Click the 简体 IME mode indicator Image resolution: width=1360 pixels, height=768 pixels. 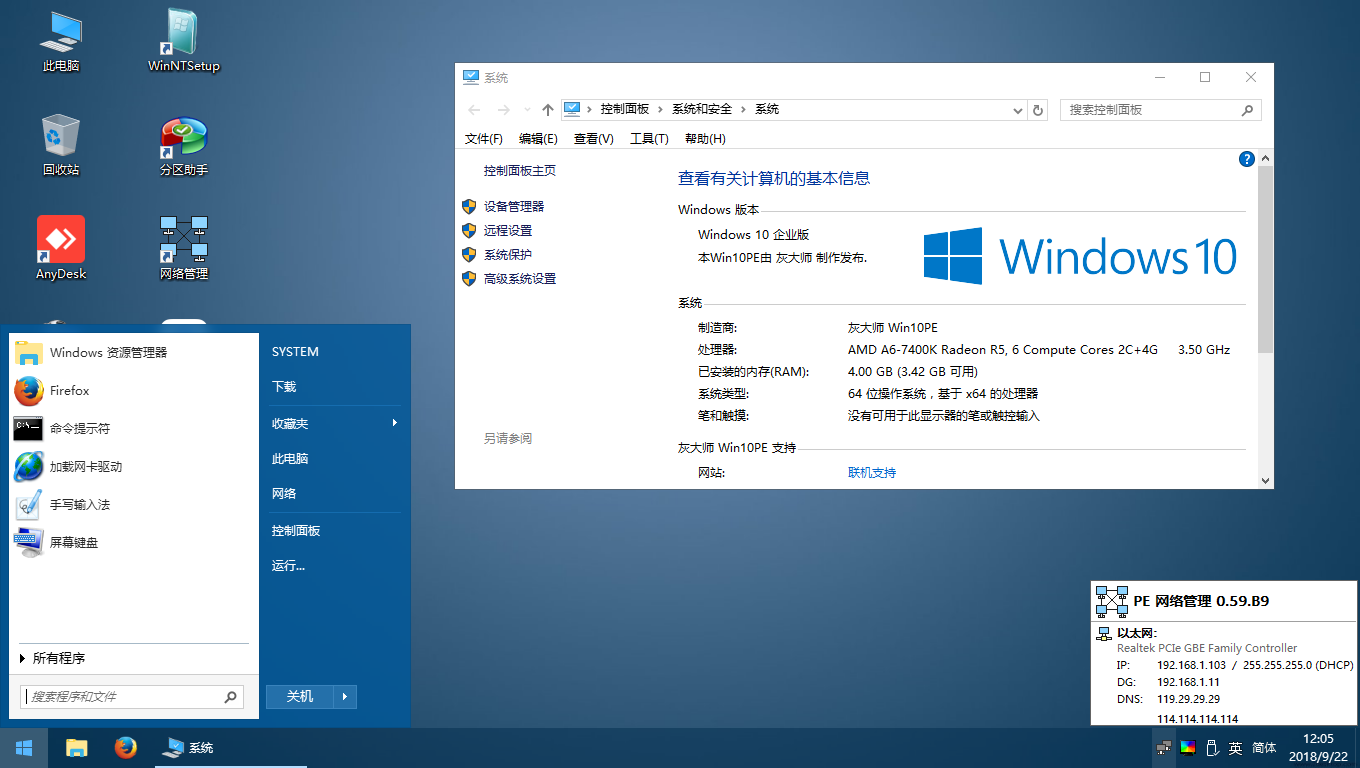point(1264,747)
